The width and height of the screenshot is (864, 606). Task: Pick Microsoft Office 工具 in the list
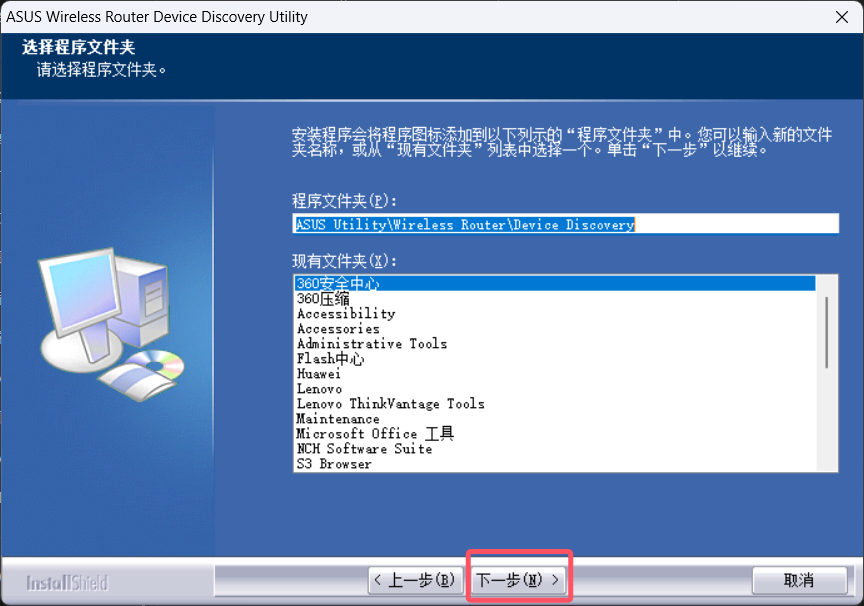coord(375,434)
